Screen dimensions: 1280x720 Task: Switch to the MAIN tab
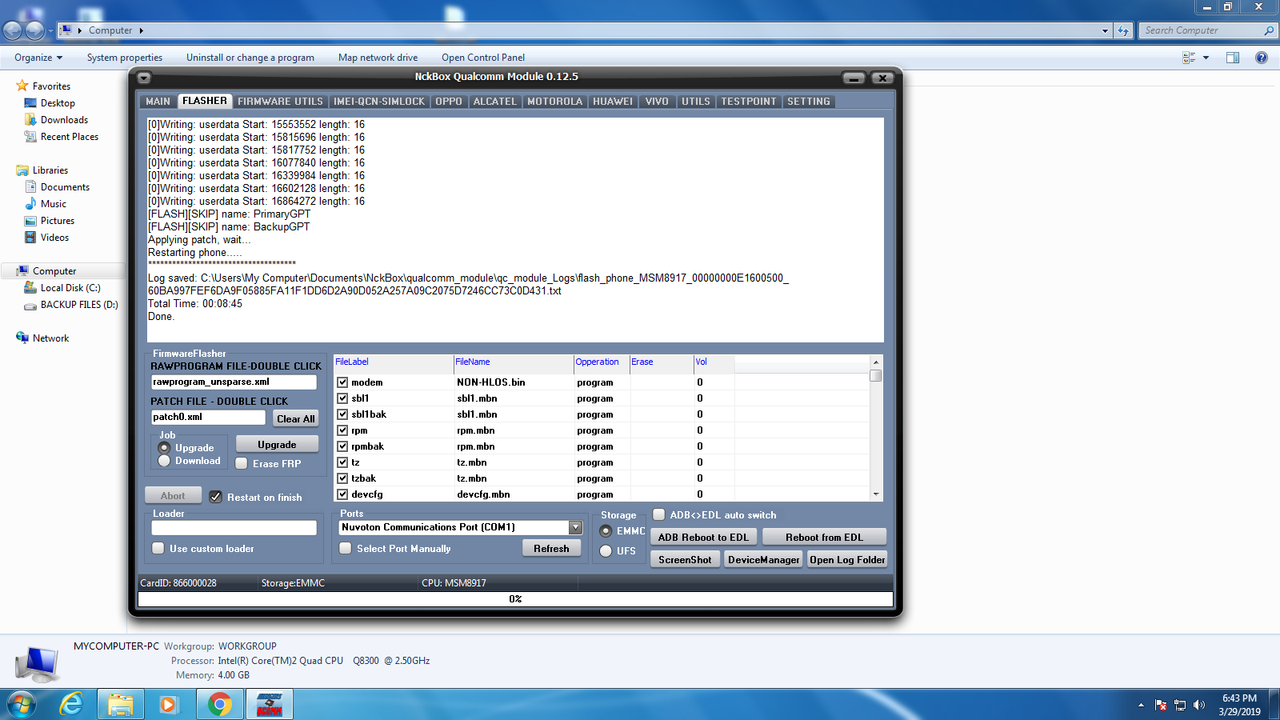click(158, 102)
